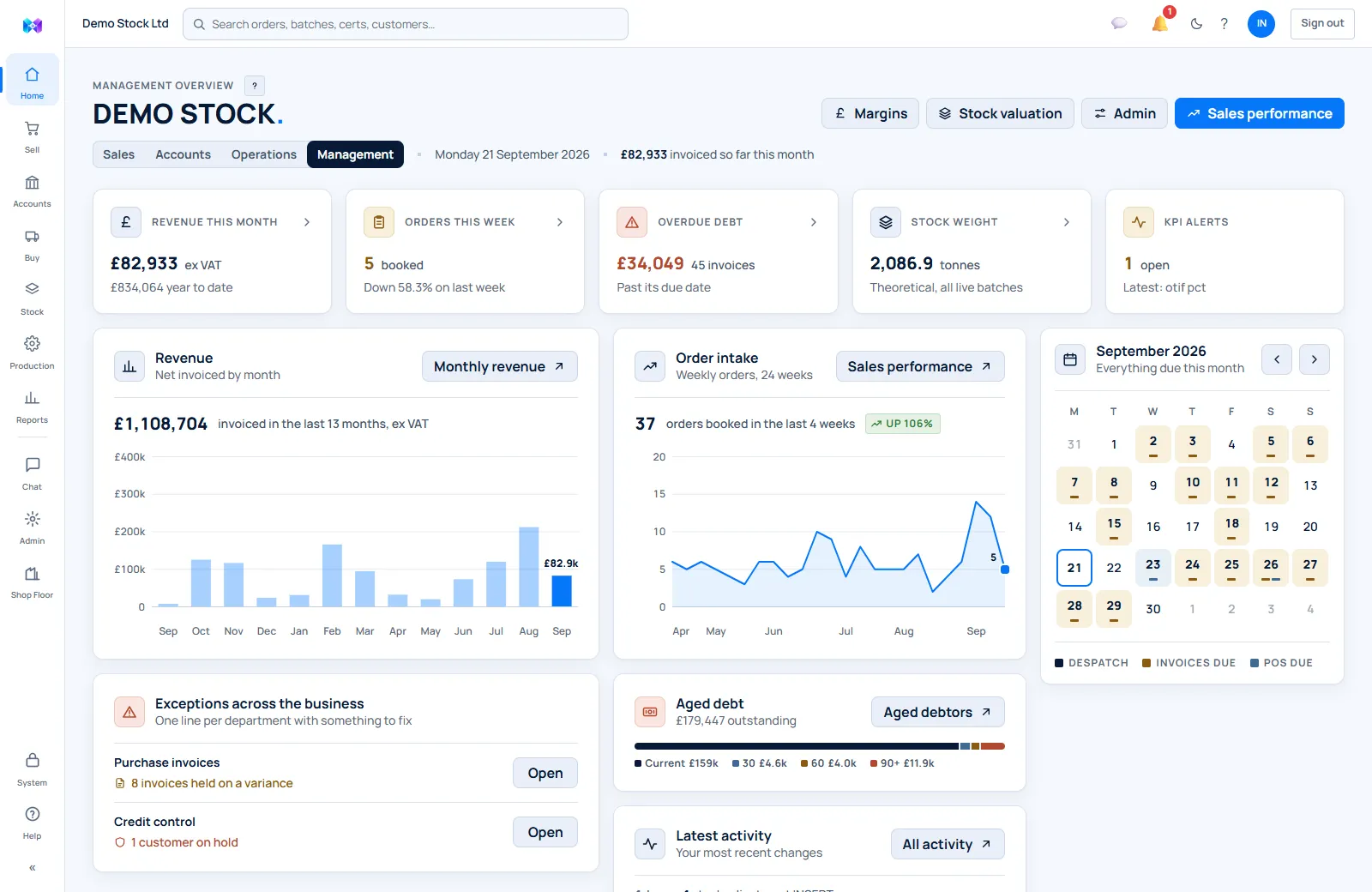Click the UP 106% badge

click(903, 424)
